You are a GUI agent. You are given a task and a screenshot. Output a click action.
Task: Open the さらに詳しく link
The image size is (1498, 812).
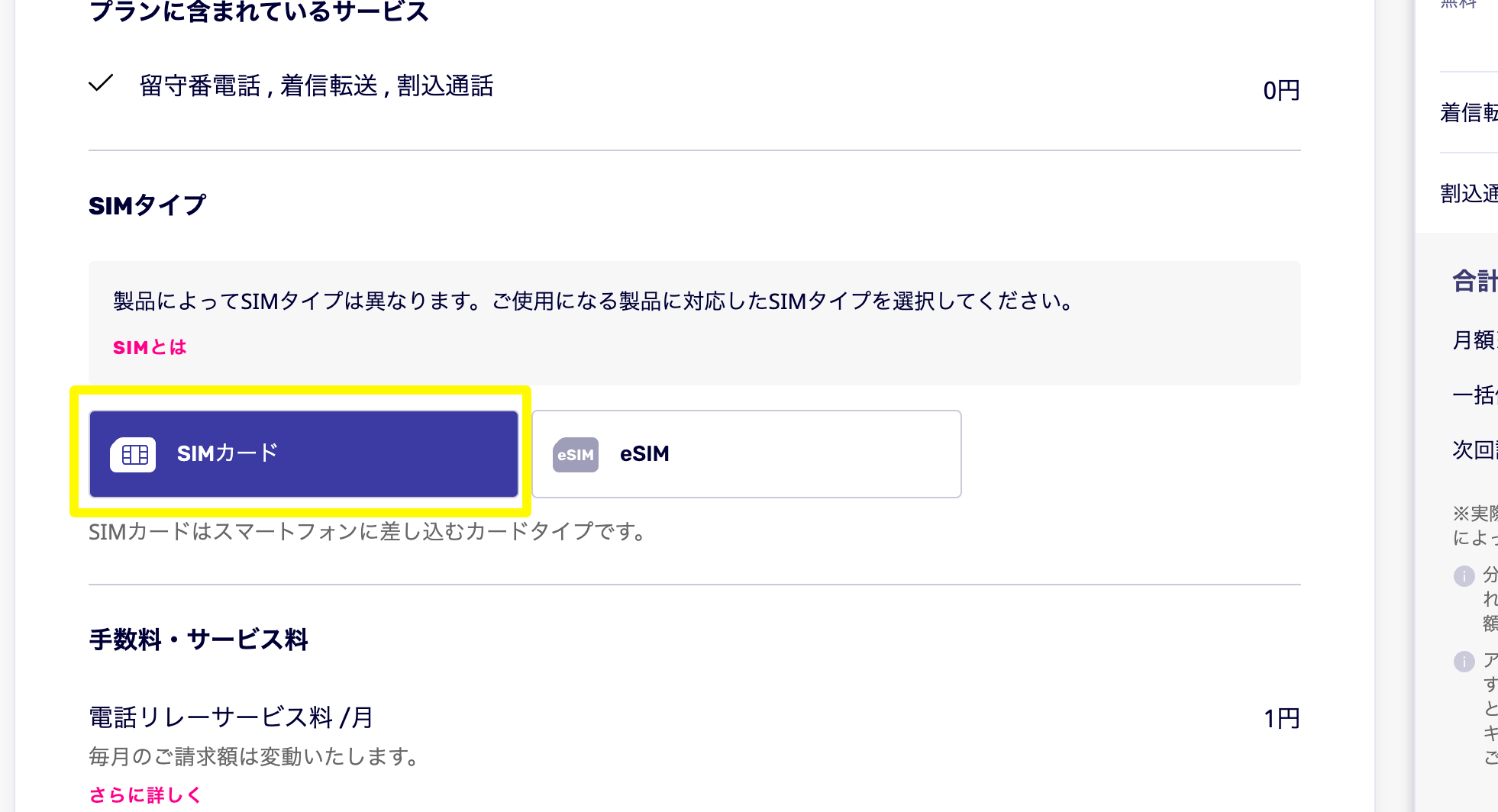click(x=145, y=795)
